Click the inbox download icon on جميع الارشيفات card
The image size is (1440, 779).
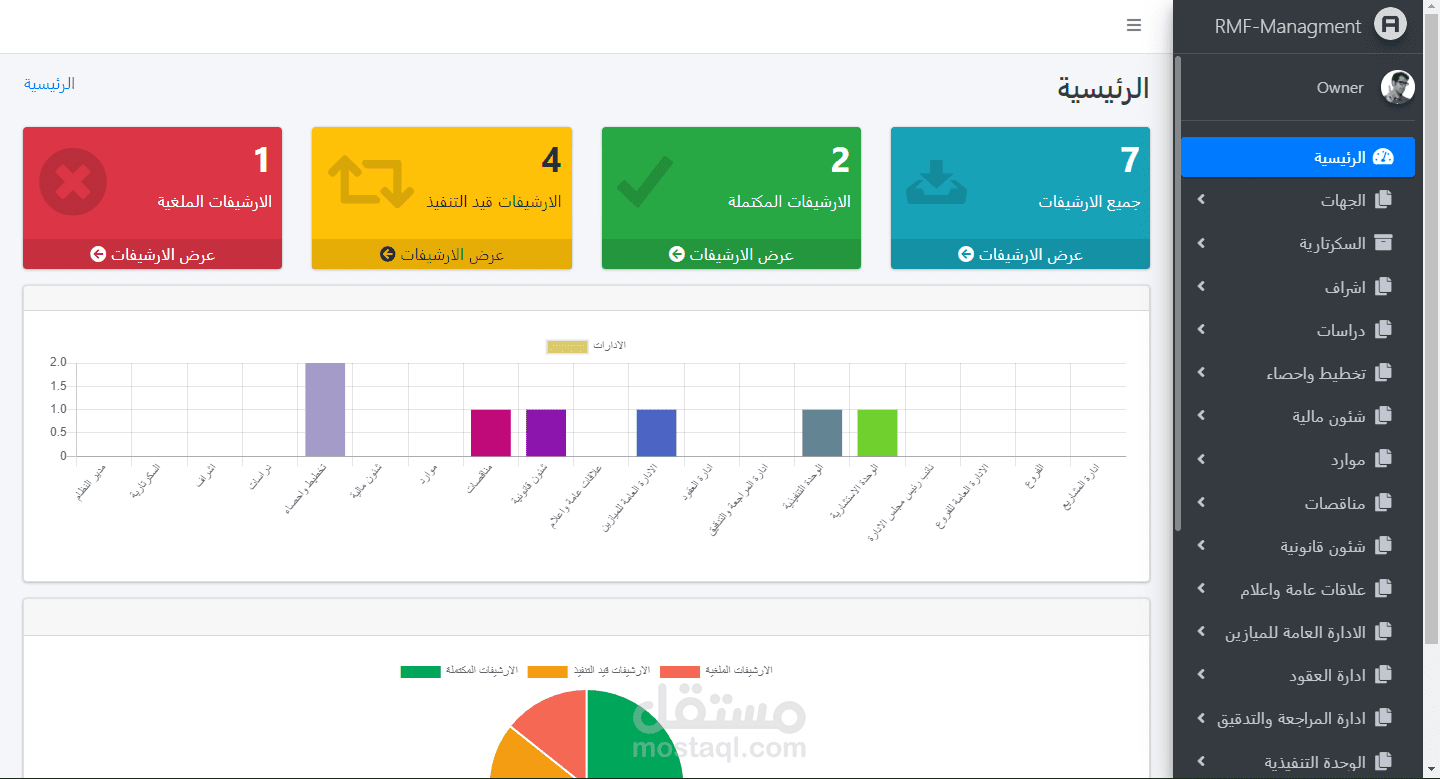click(936, 182)
